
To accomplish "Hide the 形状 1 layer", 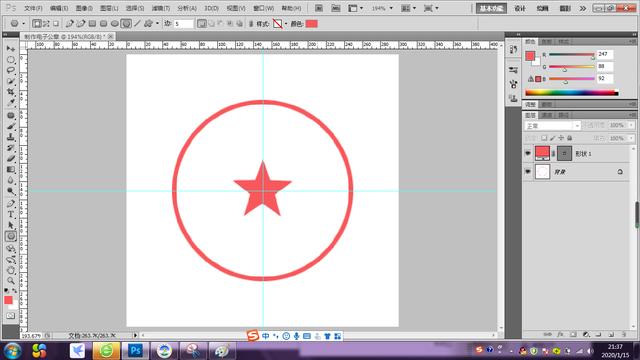I will click(x=528, y=153).
